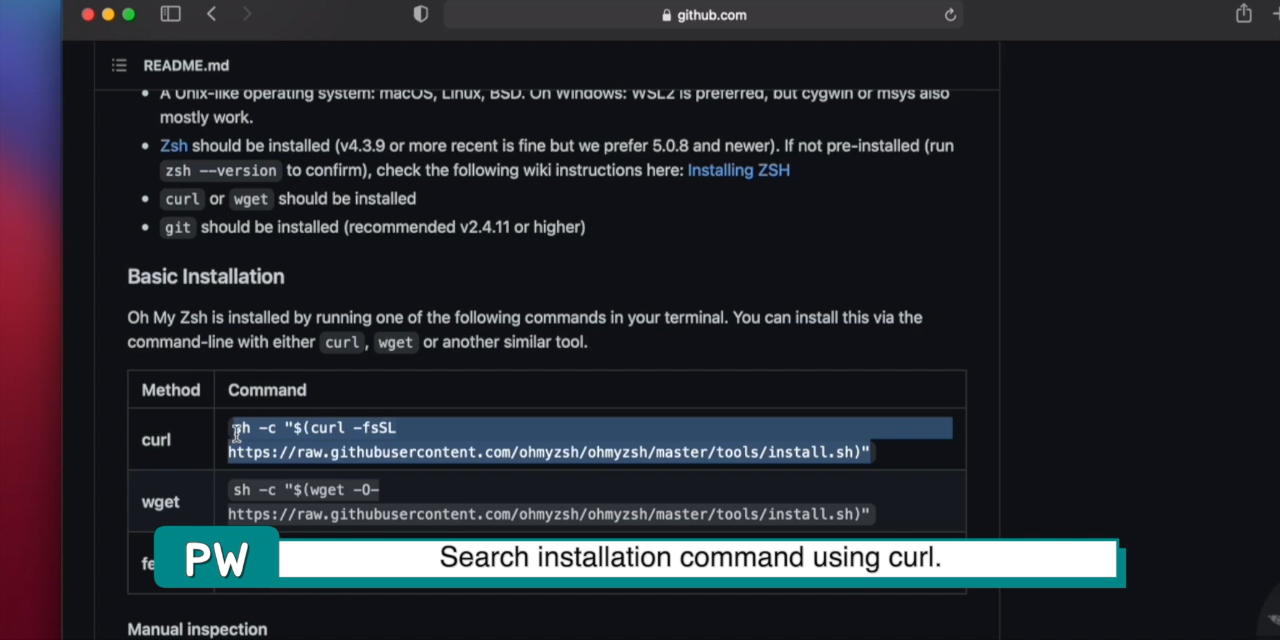1280x640 pixels.
Task: Click the wget code word in prerequisites
Action: click(250, 199)
